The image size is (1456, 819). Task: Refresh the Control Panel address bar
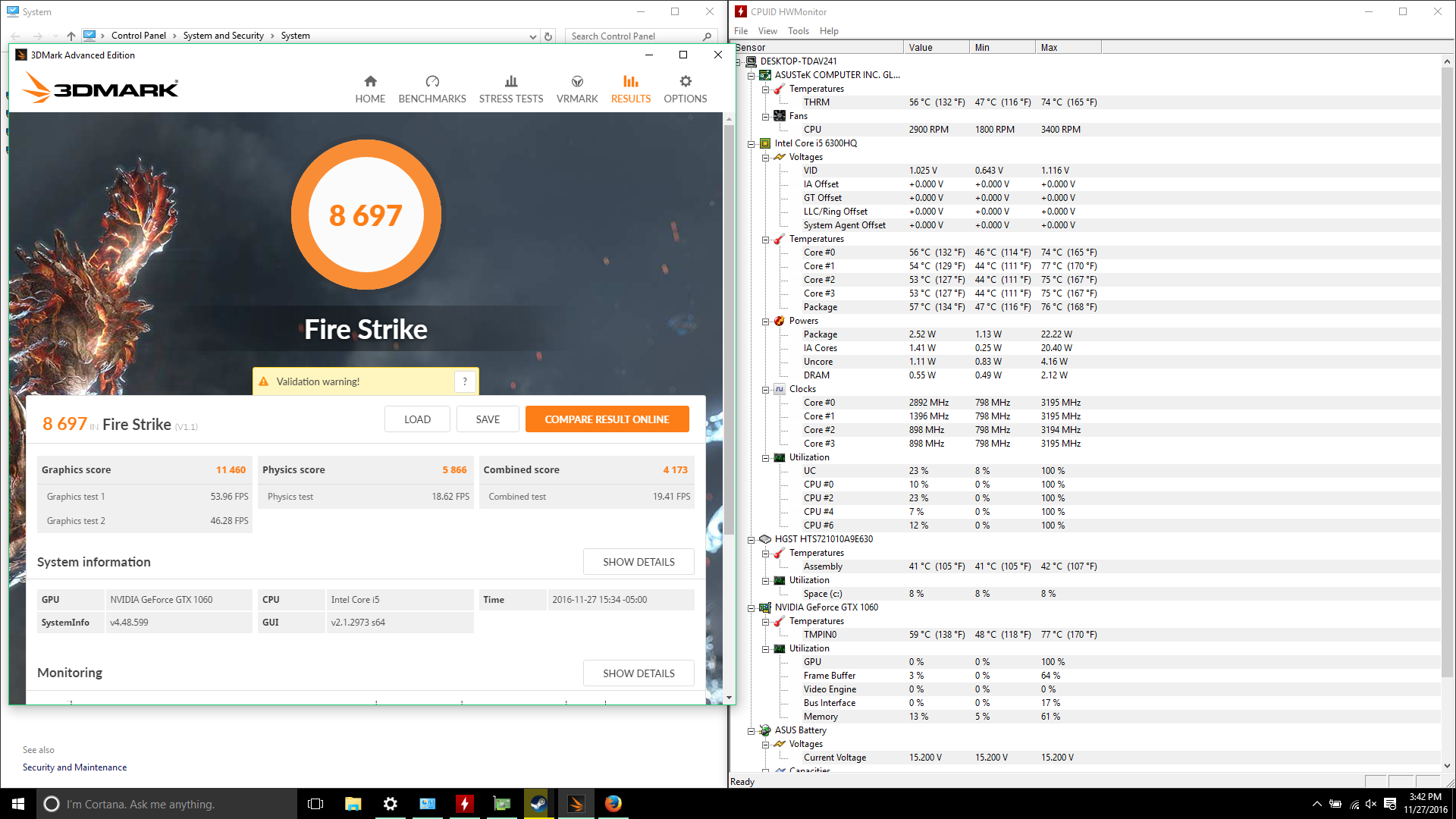(x=548, y=36)
